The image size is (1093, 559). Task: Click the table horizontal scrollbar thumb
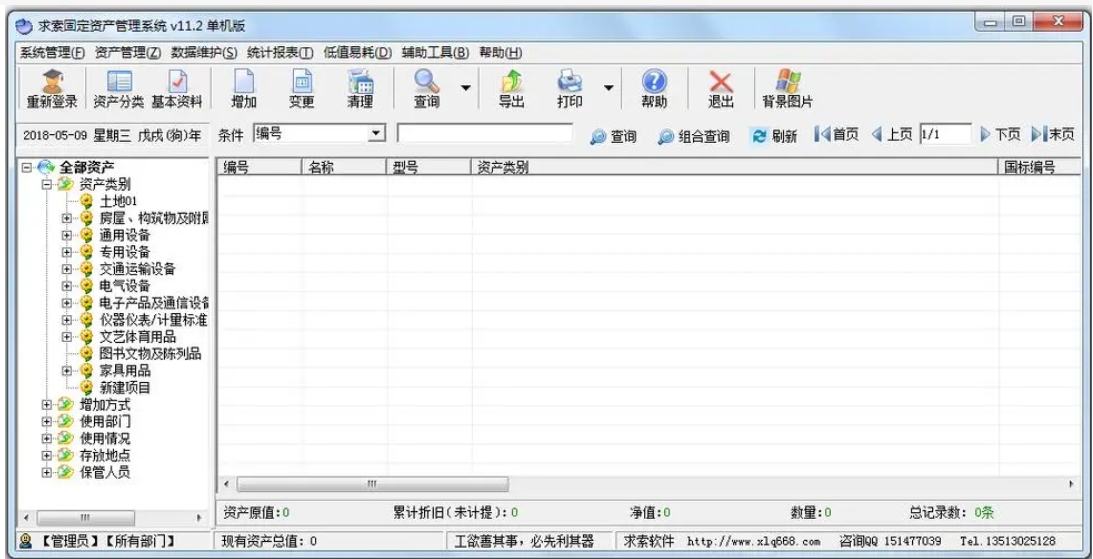[372, 484]
